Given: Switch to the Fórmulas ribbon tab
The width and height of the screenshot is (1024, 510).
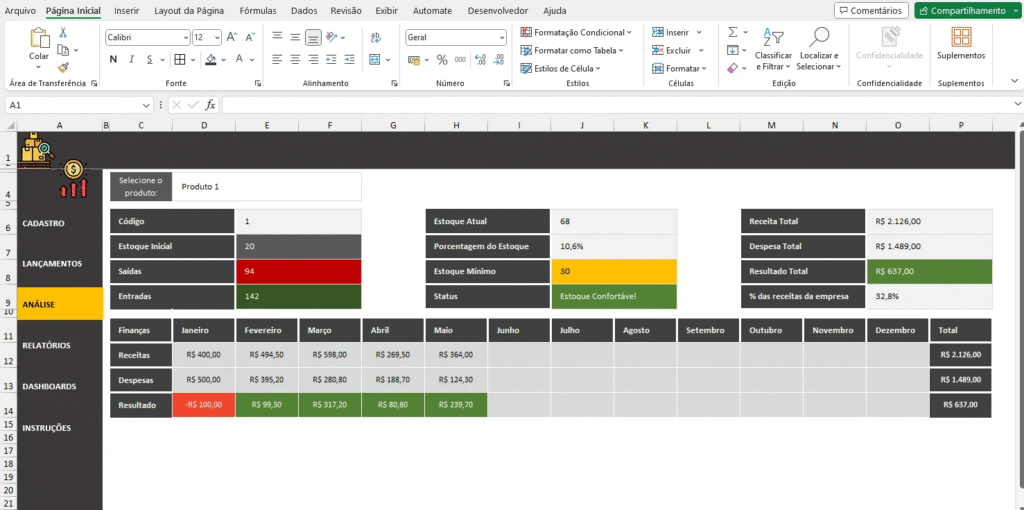Looking at the screenshot, I should click(x=257, y=10).
